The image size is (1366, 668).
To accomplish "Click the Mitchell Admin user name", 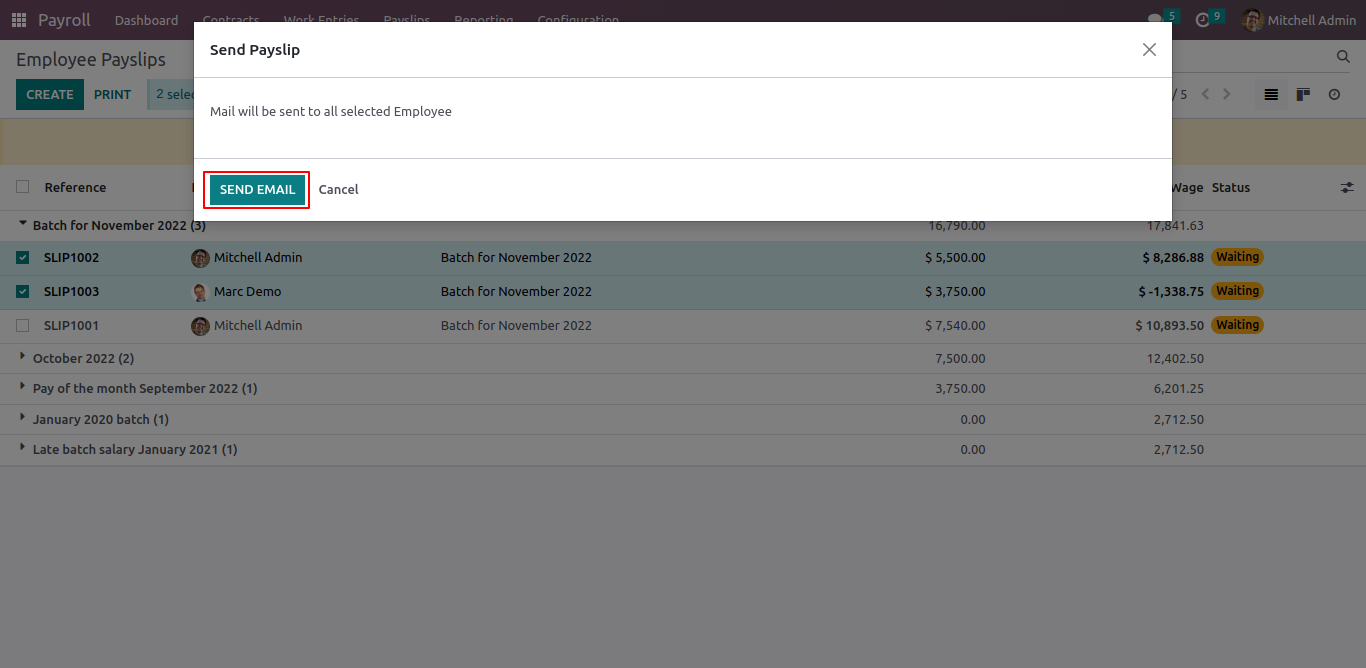I will click(1312, 20).
